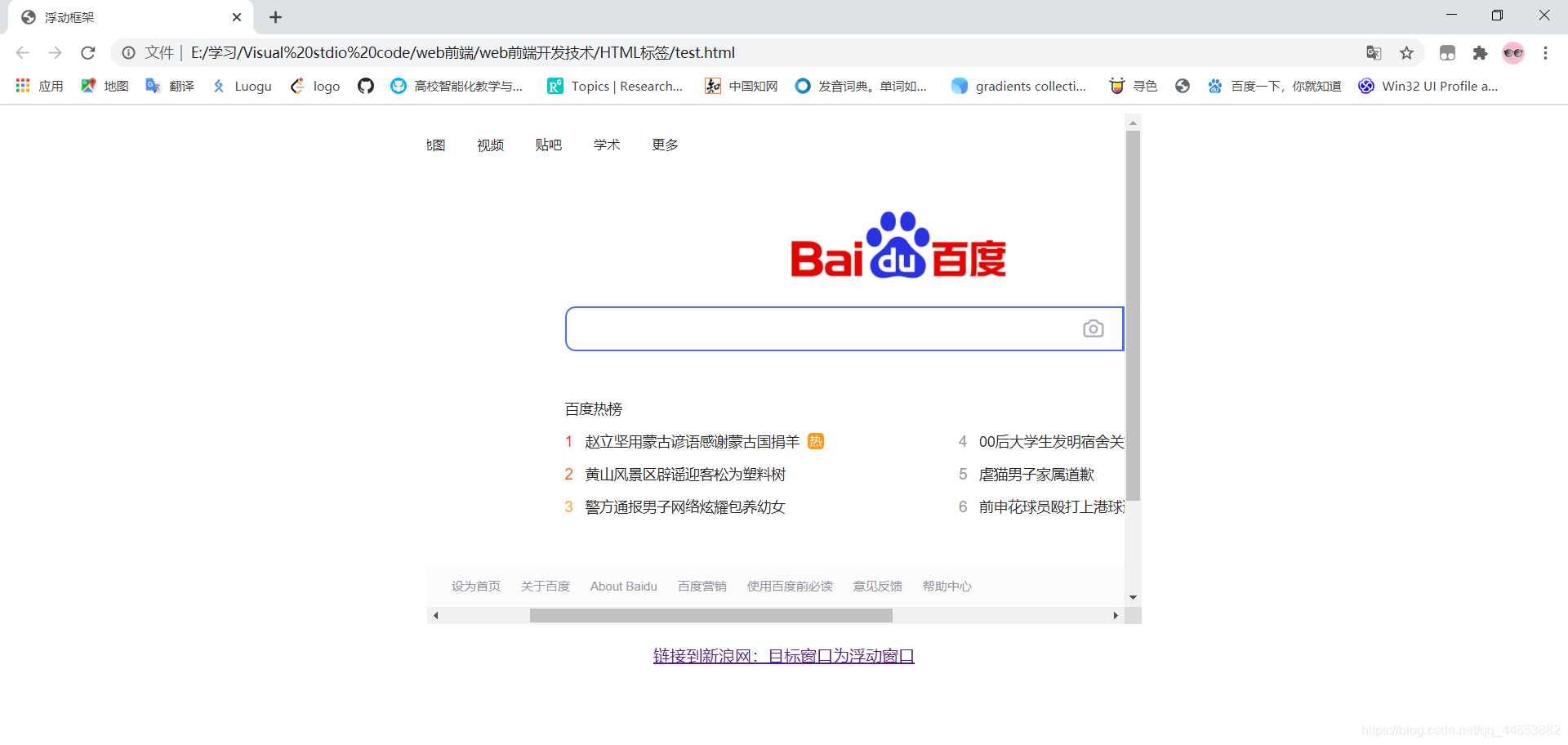The width and height of the screenshot is (1568, 745).
Task: Open hot topic 赵立坚用蒙古谚语感谢蒙古国捐羊
Action: pyautogui.click(x=692, y=442)
